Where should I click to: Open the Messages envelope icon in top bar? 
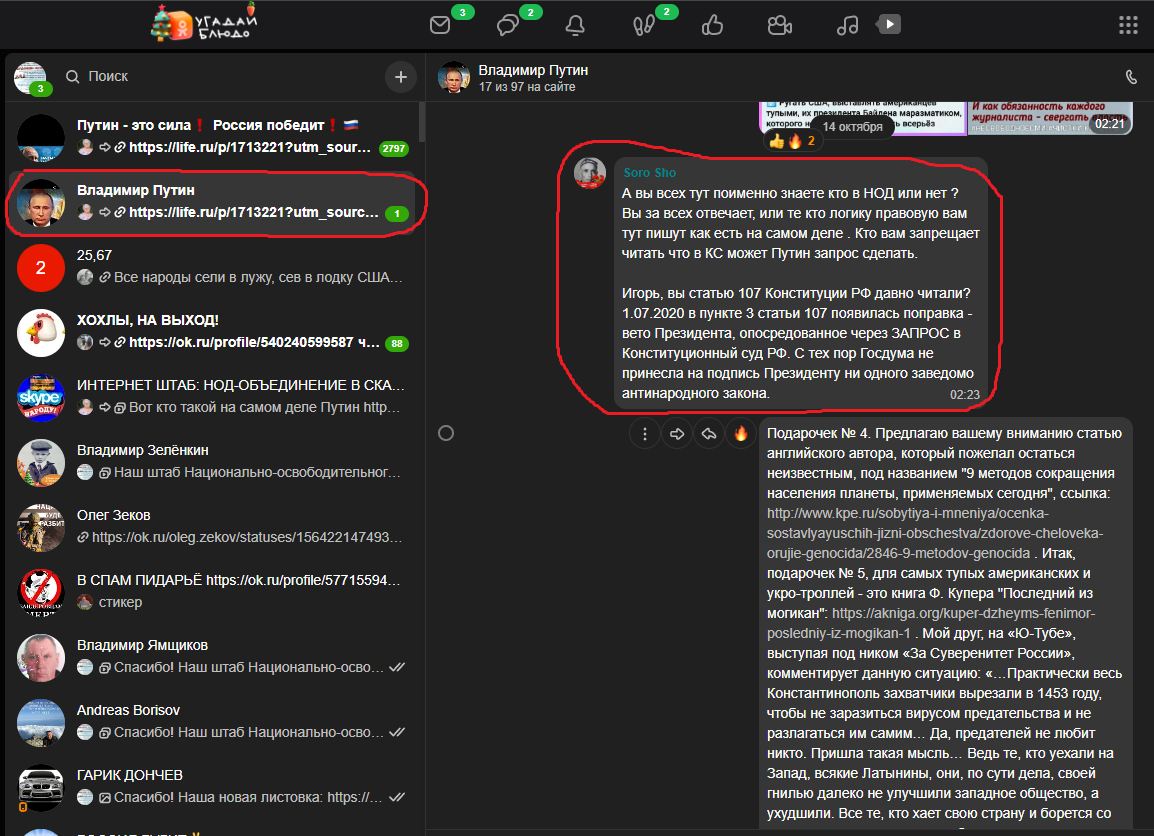pos(440,25)
